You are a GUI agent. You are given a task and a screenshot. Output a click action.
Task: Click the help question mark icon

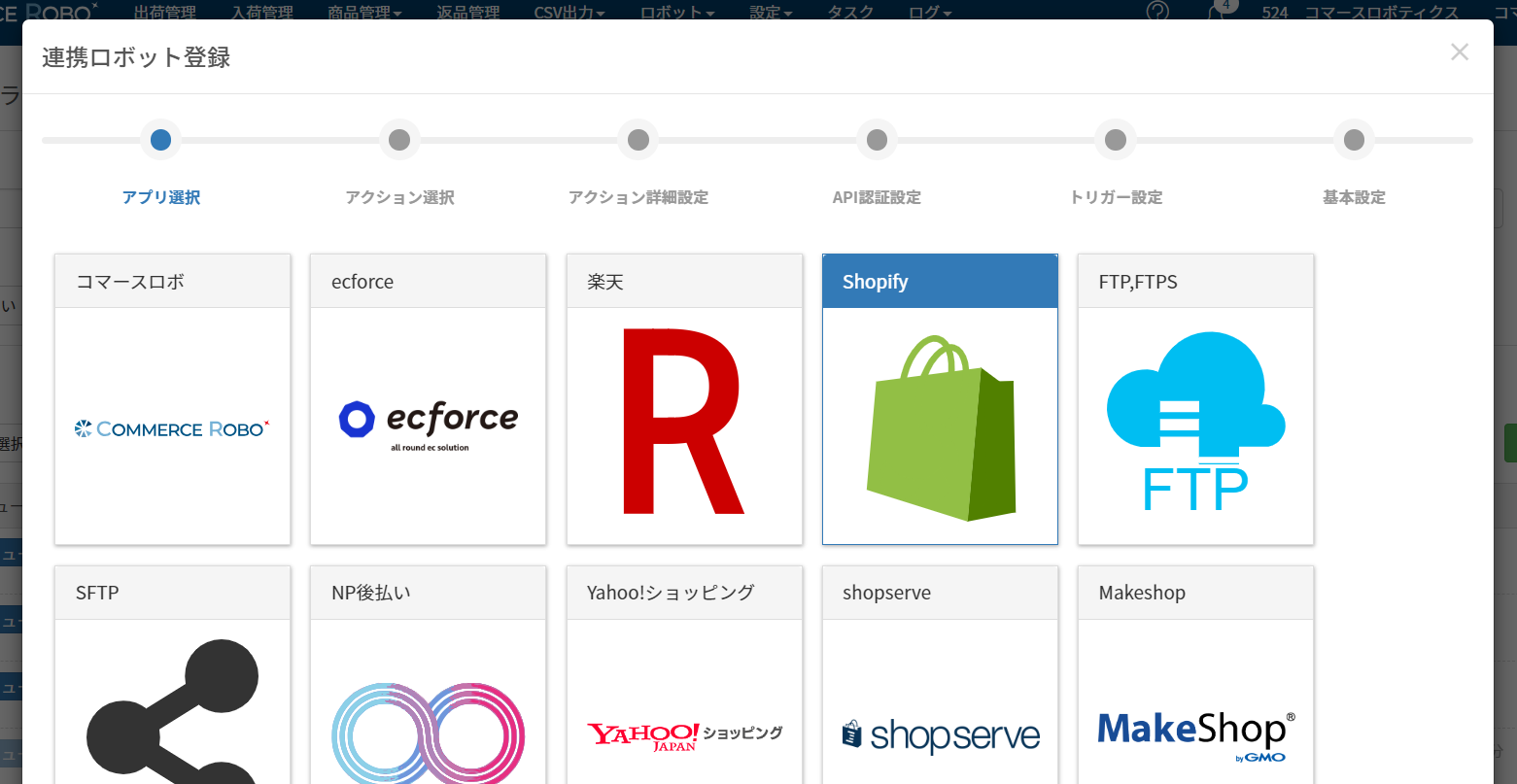pyautogui.click(x=1157, y=12)
